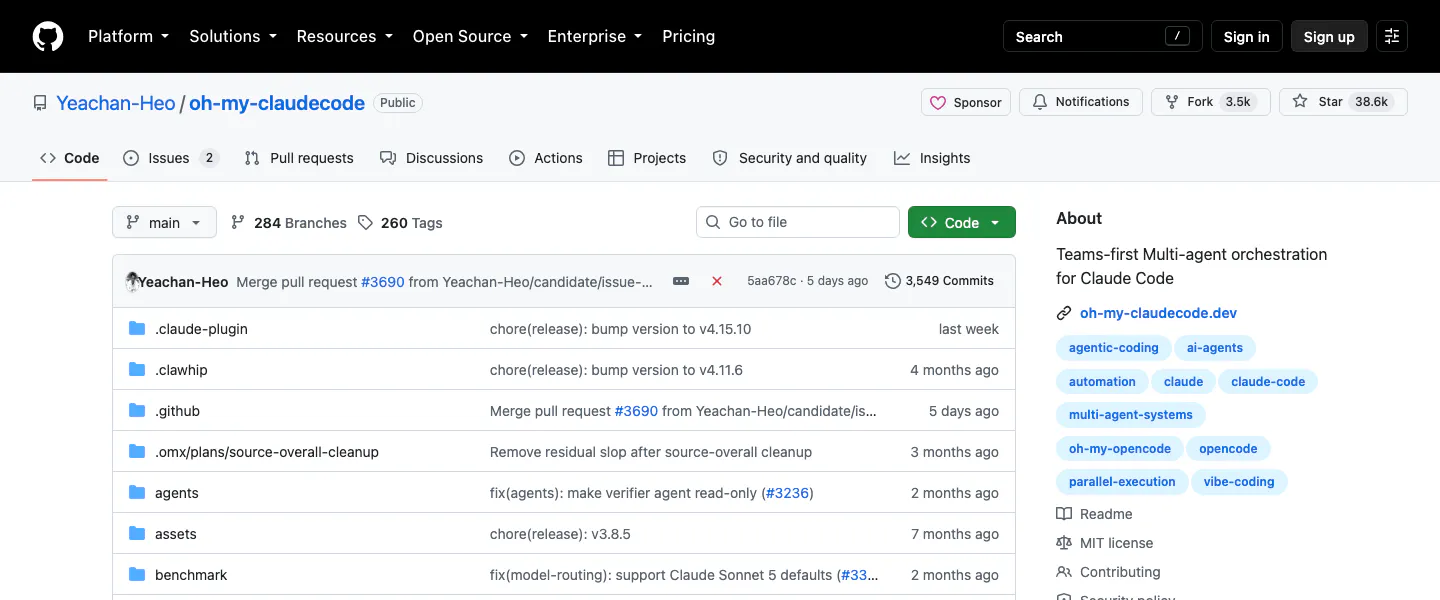The height and width of the screenshot is (600, 1440).
Task: Click the agentic-coding topic tag
Action: click(1113, 348)
